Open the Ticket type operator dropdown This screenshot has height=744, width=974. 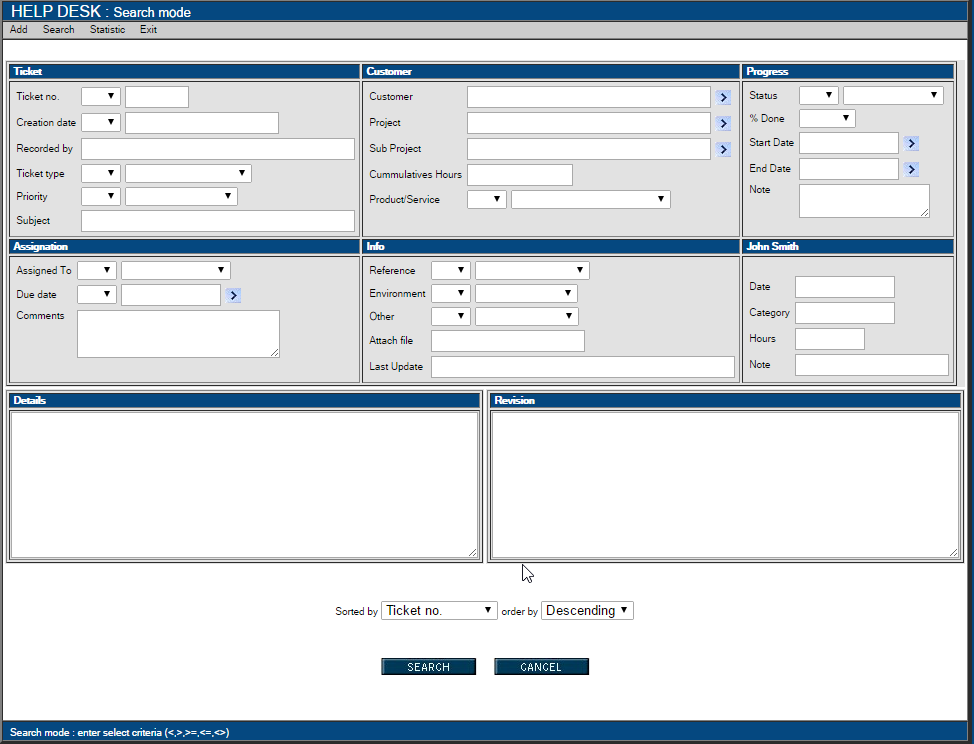pyautogui.click(x=101, y=173)
